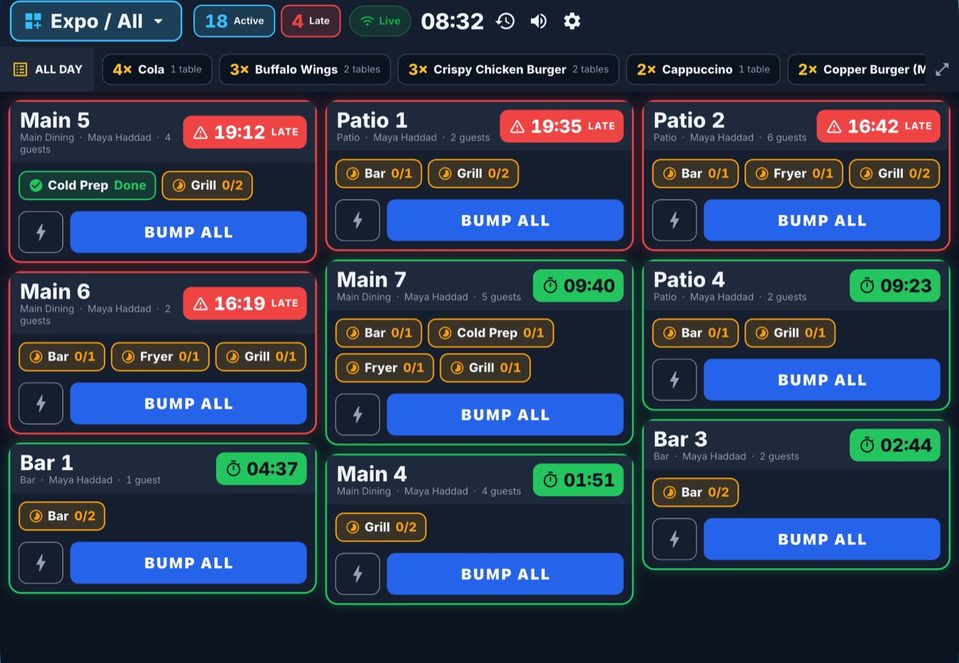Open settings gear in top bar
This screenshot has height=663, width=959.
coord(571,21)
